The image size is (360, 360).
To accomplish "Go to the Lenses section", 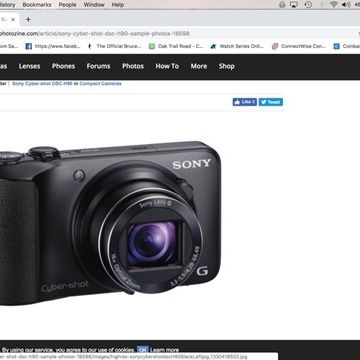I will (x=29, y=66).
